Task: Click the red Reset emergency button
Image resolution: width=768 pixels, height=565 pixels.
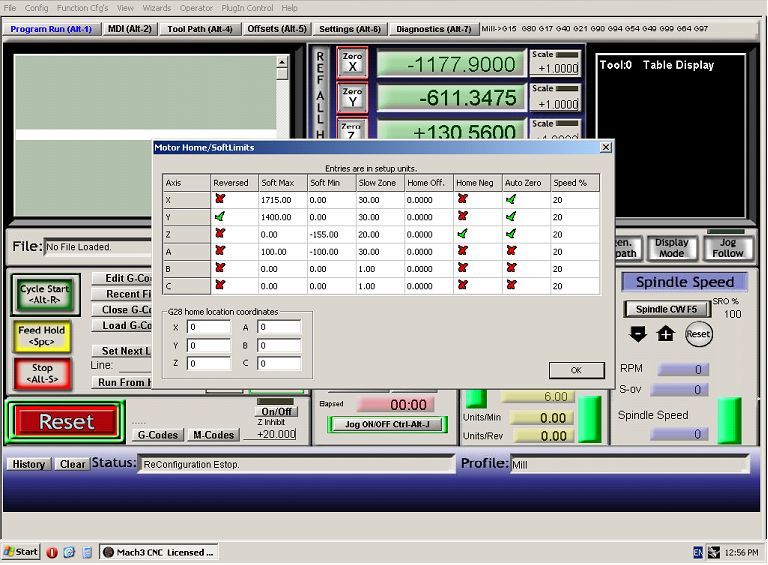Action: [x=66, y=422]
